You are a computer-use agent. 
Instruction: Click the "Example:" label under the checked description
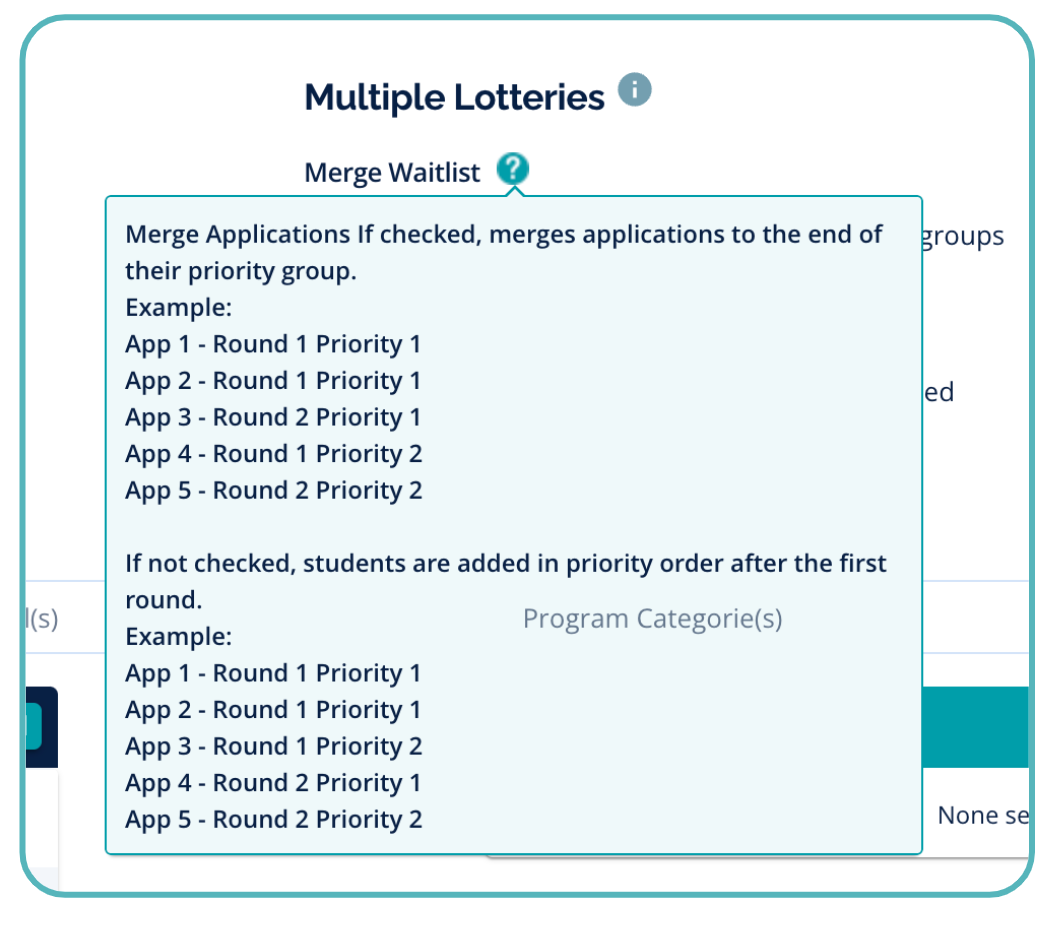click(x=178, y=308)
